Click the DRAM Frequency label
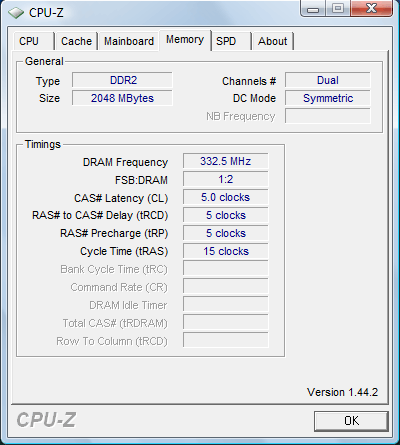Viewport: 400px width, 445px height. click(x=125, y=162)
